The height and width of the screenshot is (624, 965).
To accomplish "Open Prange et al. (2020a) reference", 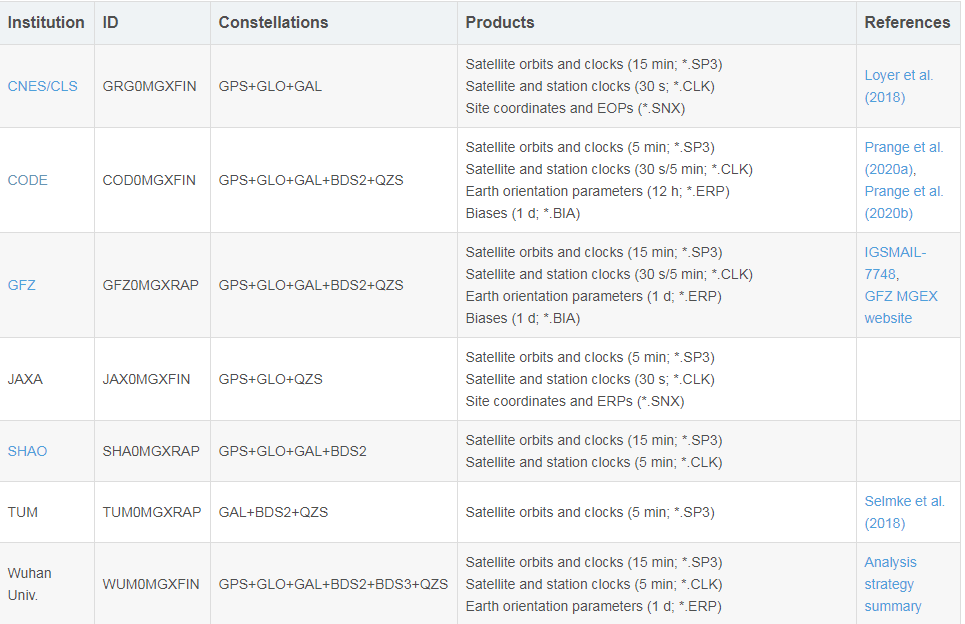I will coord(903,158).
